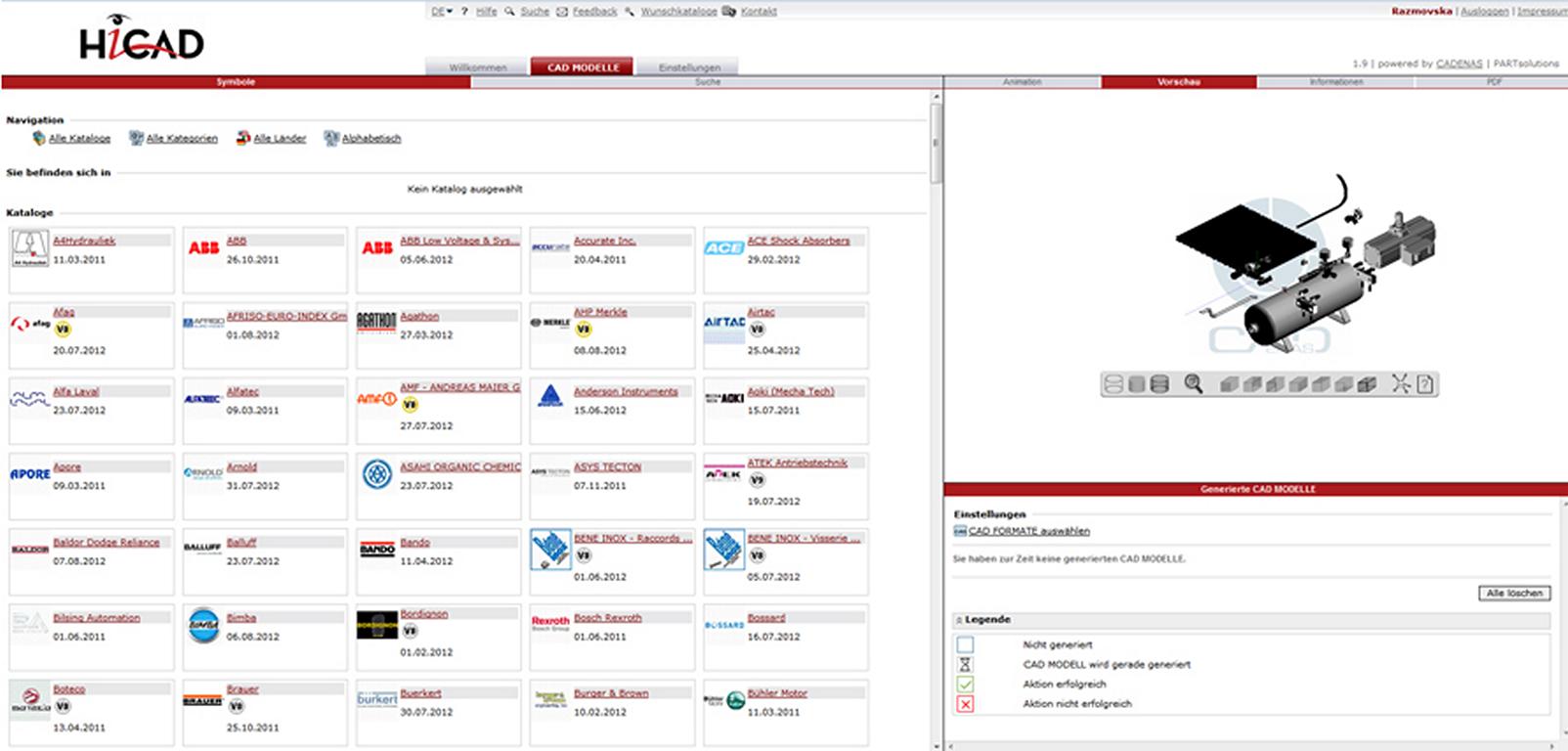Click the Alle Kategorien link
This screenshot has height=751, width=1568.
(x=182, y=139)
